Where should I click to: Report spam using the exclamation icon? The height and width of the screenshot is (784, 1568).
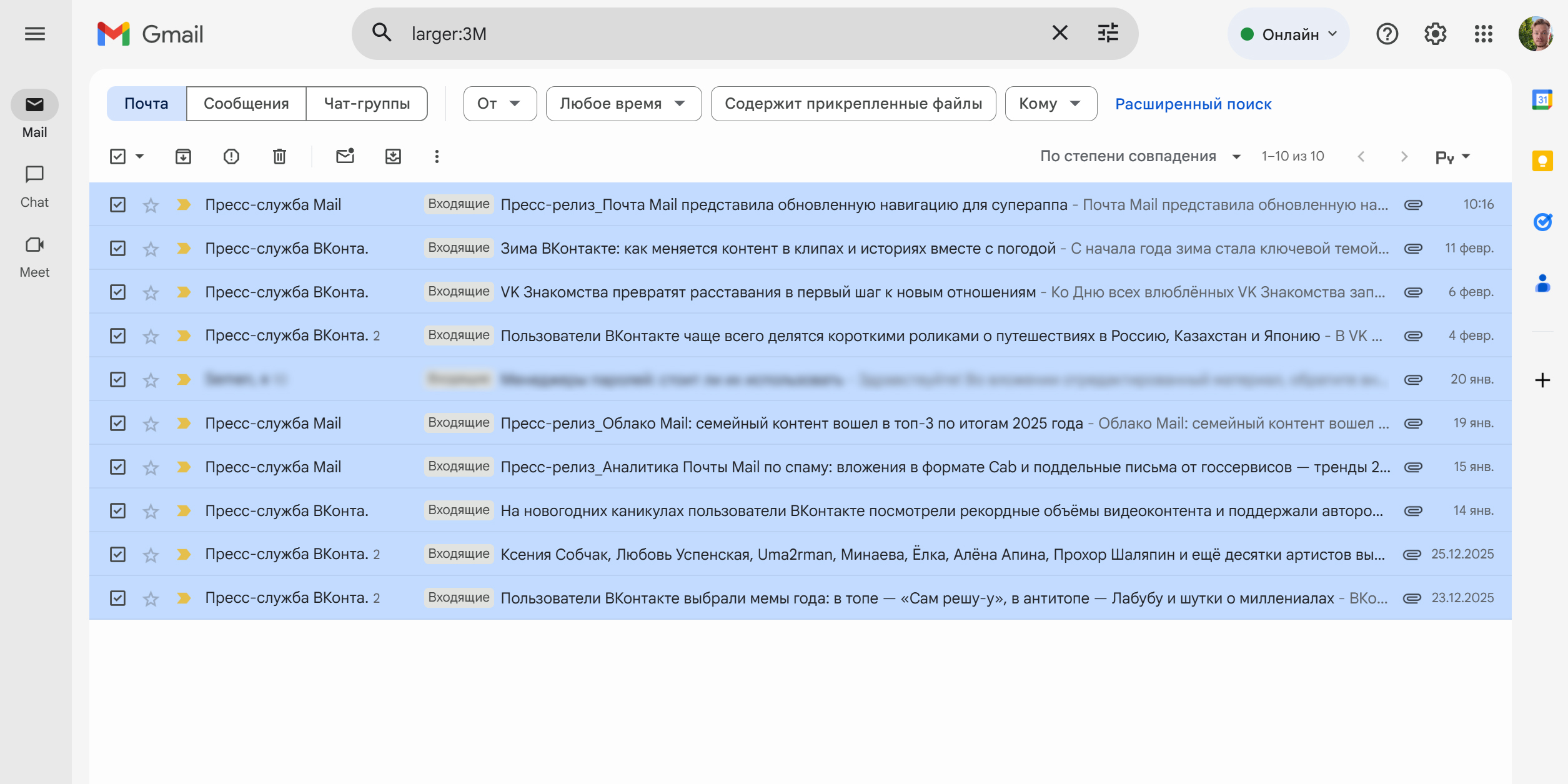231,156
